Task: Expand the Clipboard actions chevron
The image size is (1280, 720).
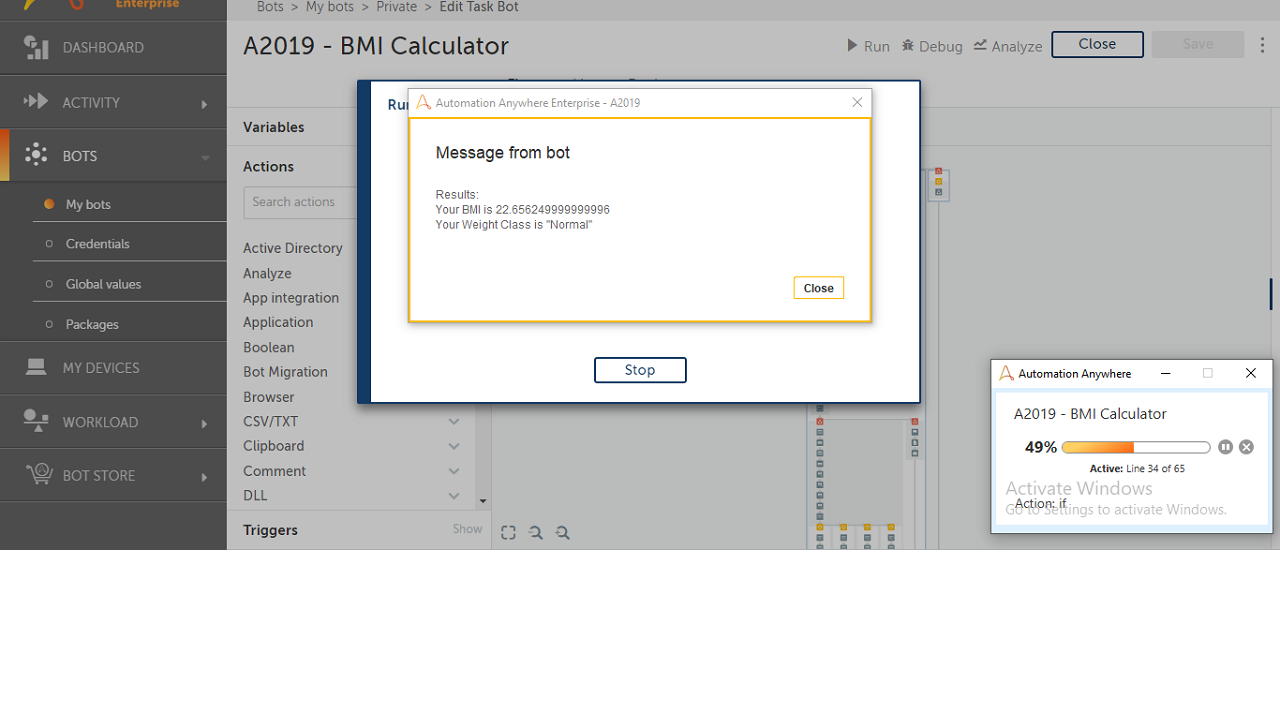Action: (454, 446)
